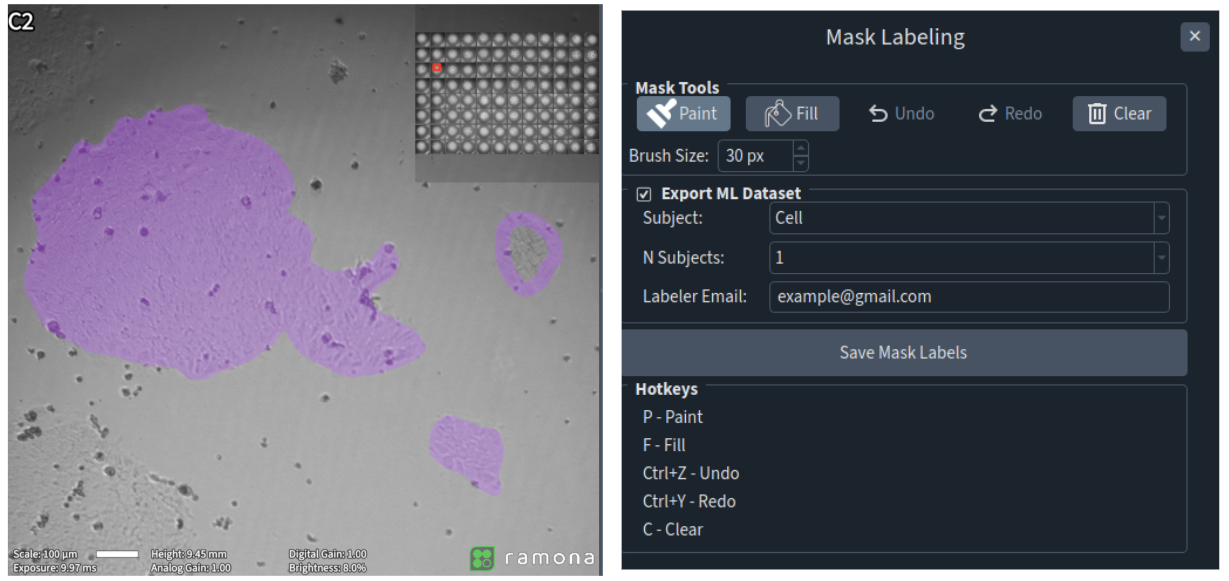Decrease brush size with down arrow
The image size is (1229, 581).
coord(800,163)
